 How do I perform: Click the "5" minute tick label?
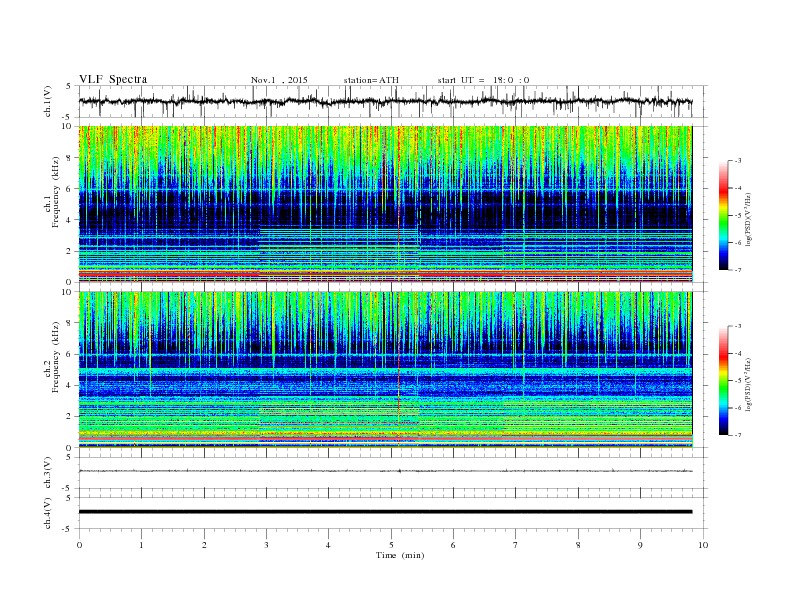(391, 545)
